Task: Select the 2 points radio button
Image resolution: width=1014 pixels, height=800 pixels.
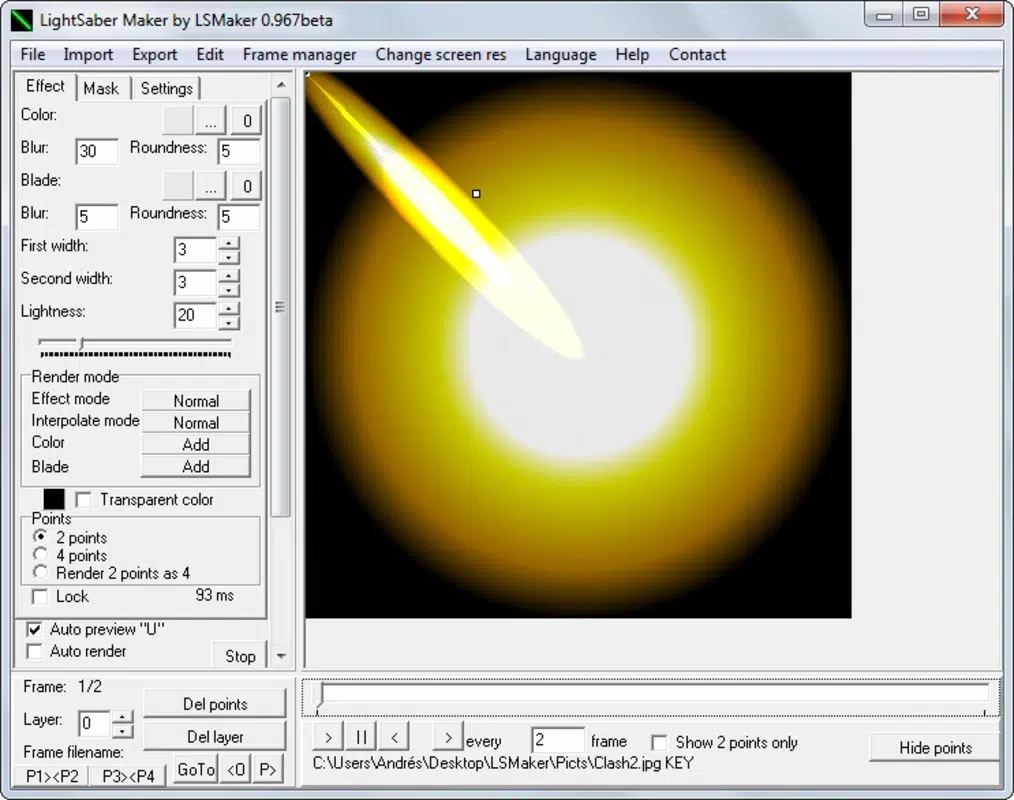Action: tap(41, 537)
